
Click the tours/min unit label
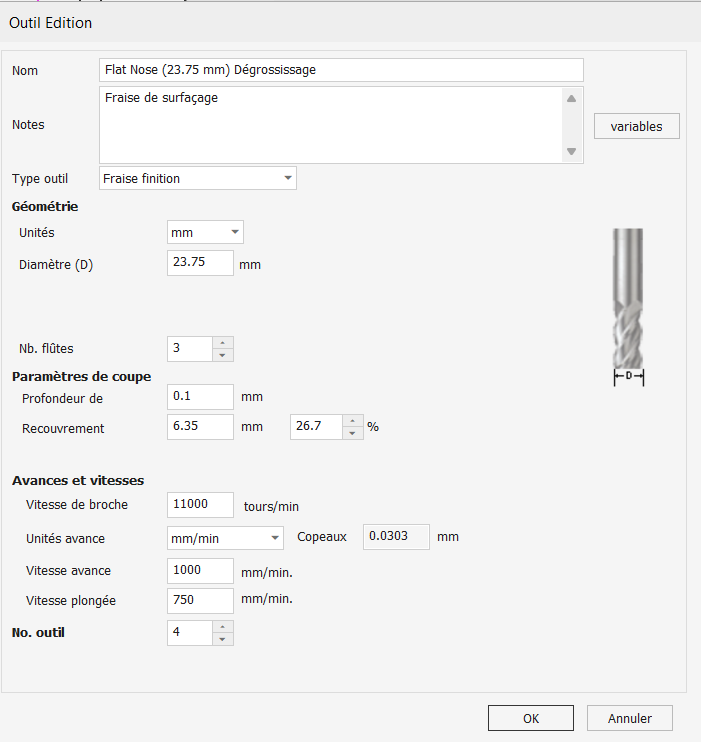(x=271, y=506)
